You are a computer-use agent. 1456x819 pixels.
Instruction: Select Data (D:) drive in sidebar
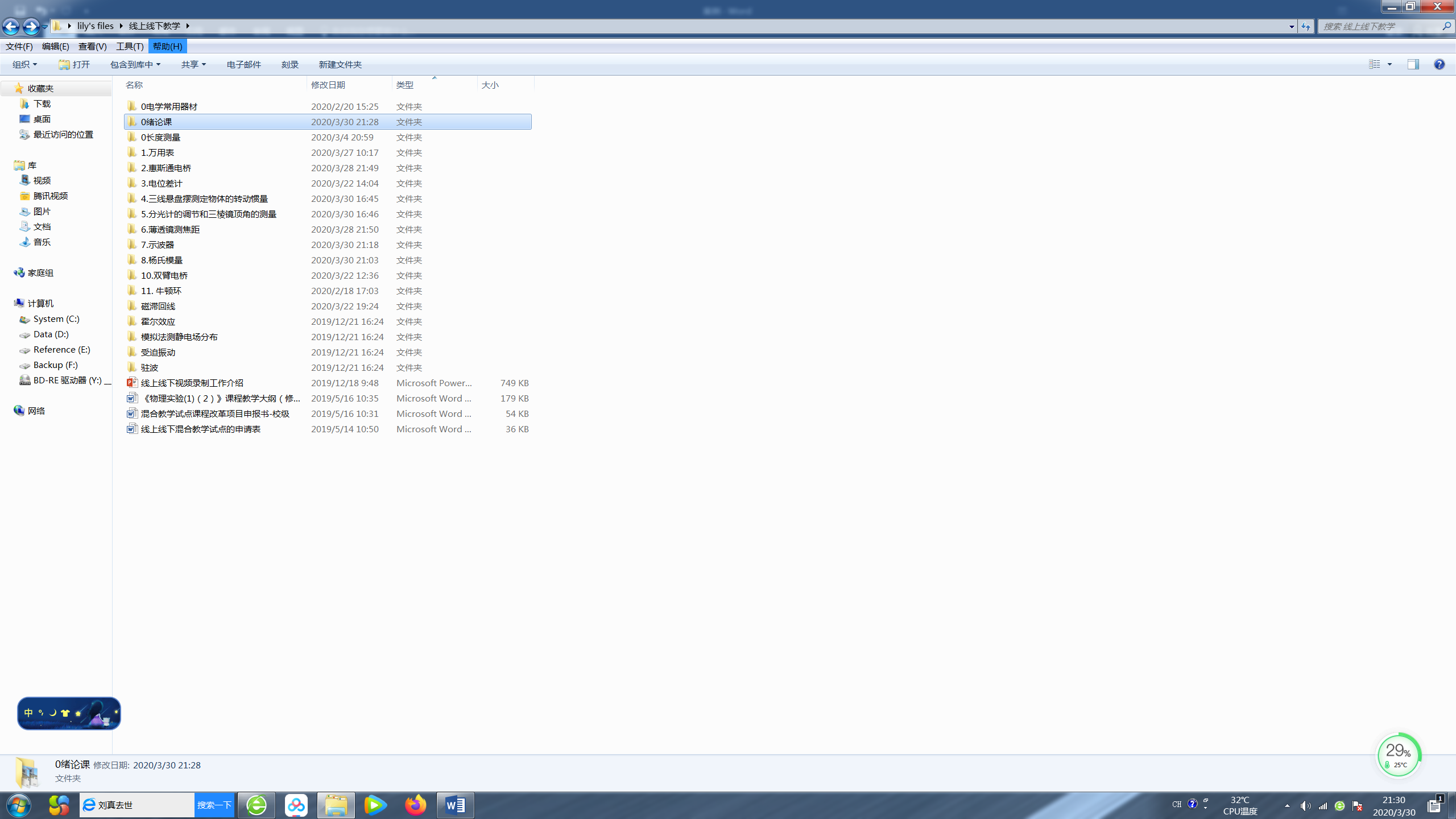51,334
